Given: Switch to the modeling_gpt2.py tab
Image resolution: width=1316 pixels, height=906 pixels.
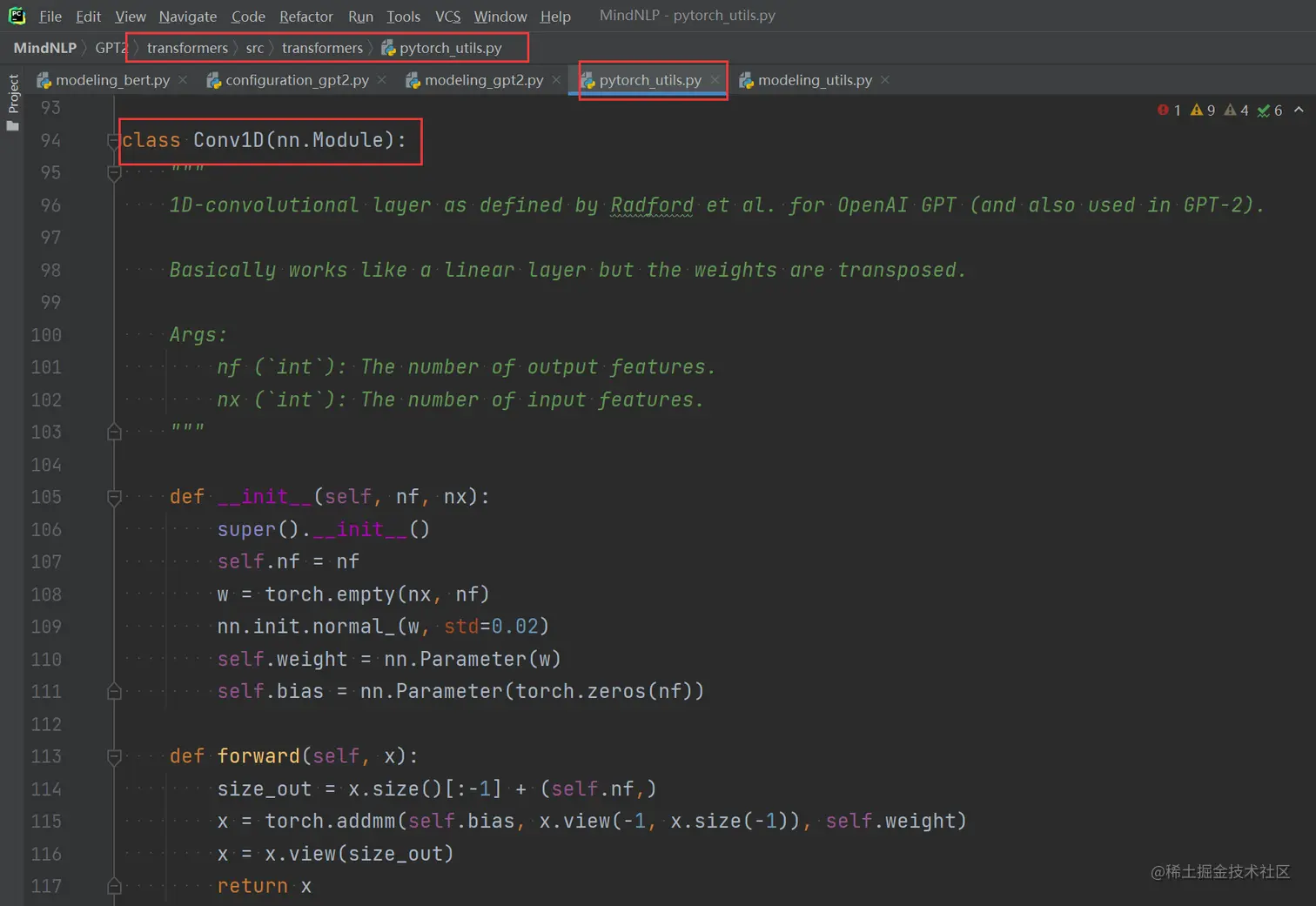Looking at the screenshot, I should click(484, 80).
